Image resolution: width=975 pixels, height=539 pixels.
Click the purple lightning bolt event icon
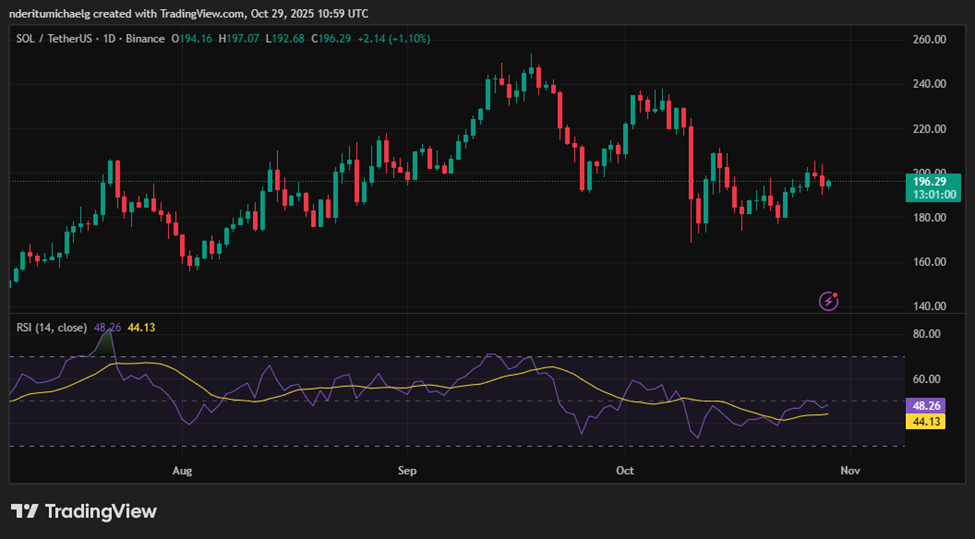(x=828, y=300)
